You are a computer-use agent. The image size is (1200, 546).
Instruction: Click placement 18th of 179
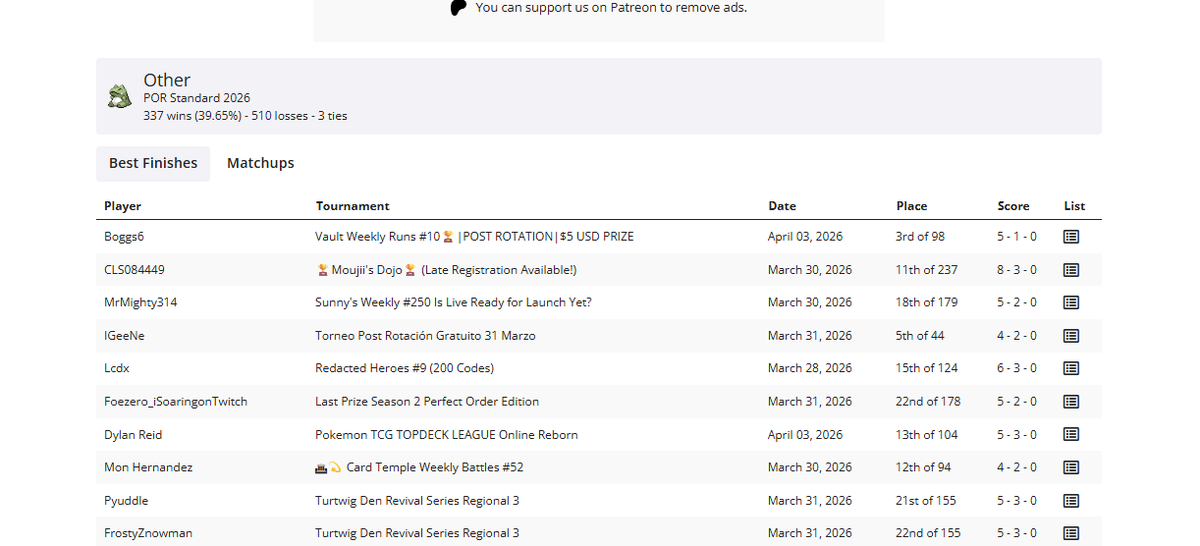tap(927, 302)
